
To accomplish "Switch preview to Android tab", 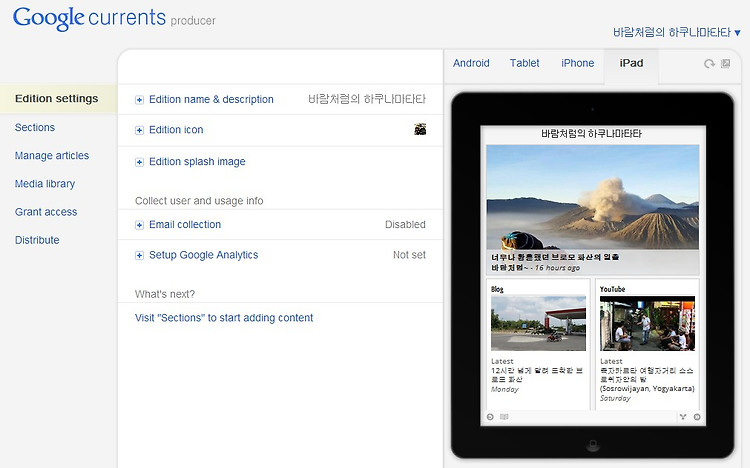I will [x=471, y=63].
